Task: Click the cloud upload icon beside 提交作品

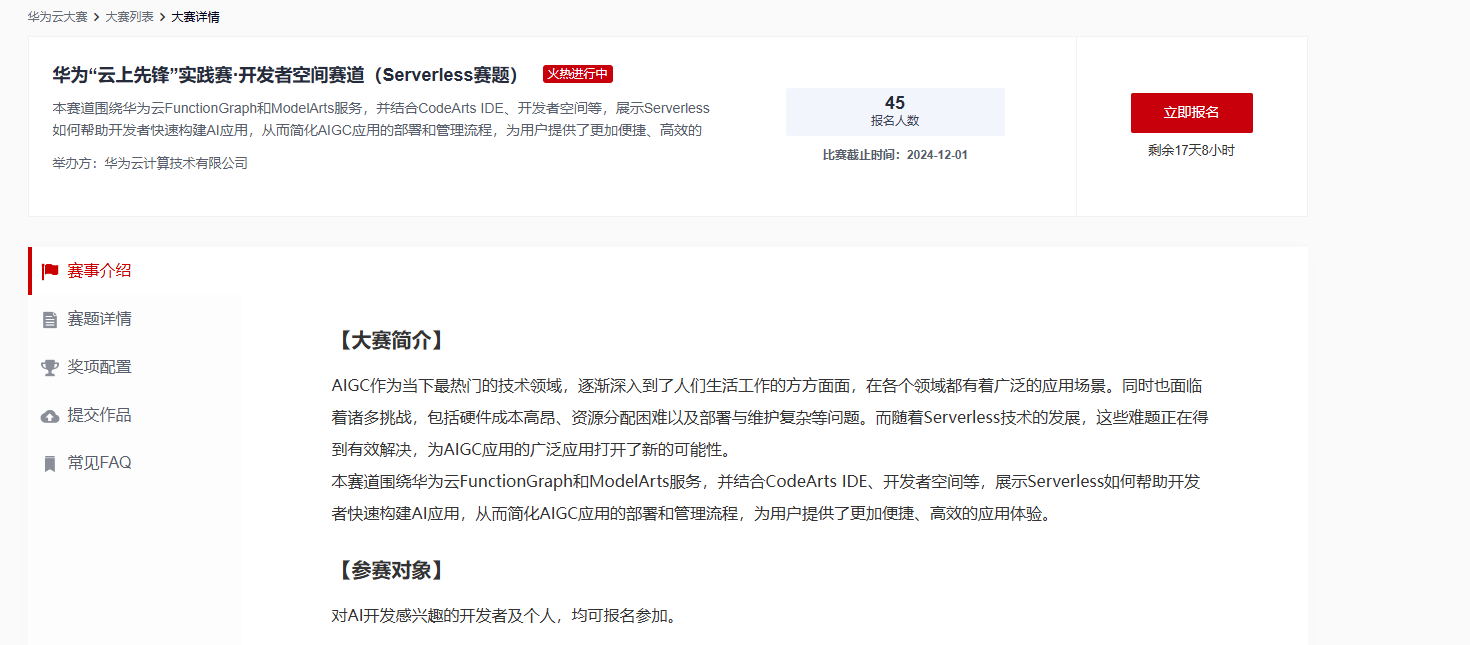Action: coord(50,416)
